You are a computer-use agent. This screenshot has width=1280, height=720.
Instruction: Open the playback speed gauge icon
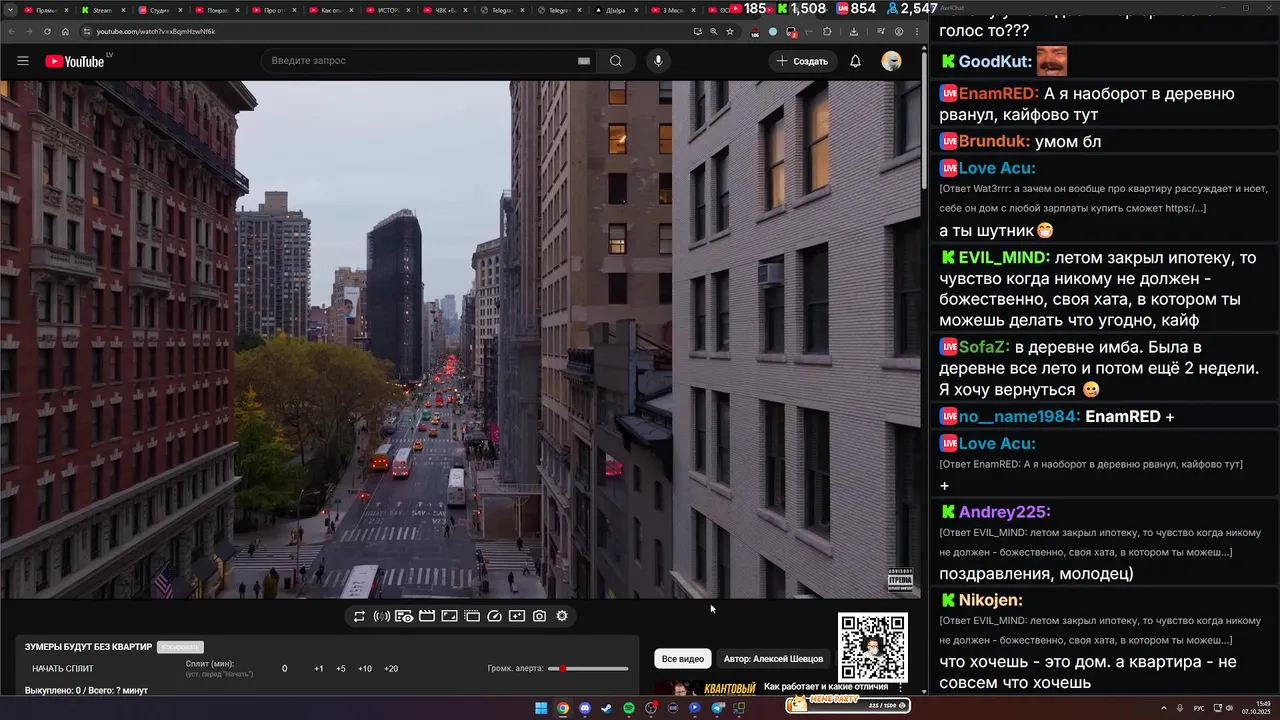[x=494, y=616]
